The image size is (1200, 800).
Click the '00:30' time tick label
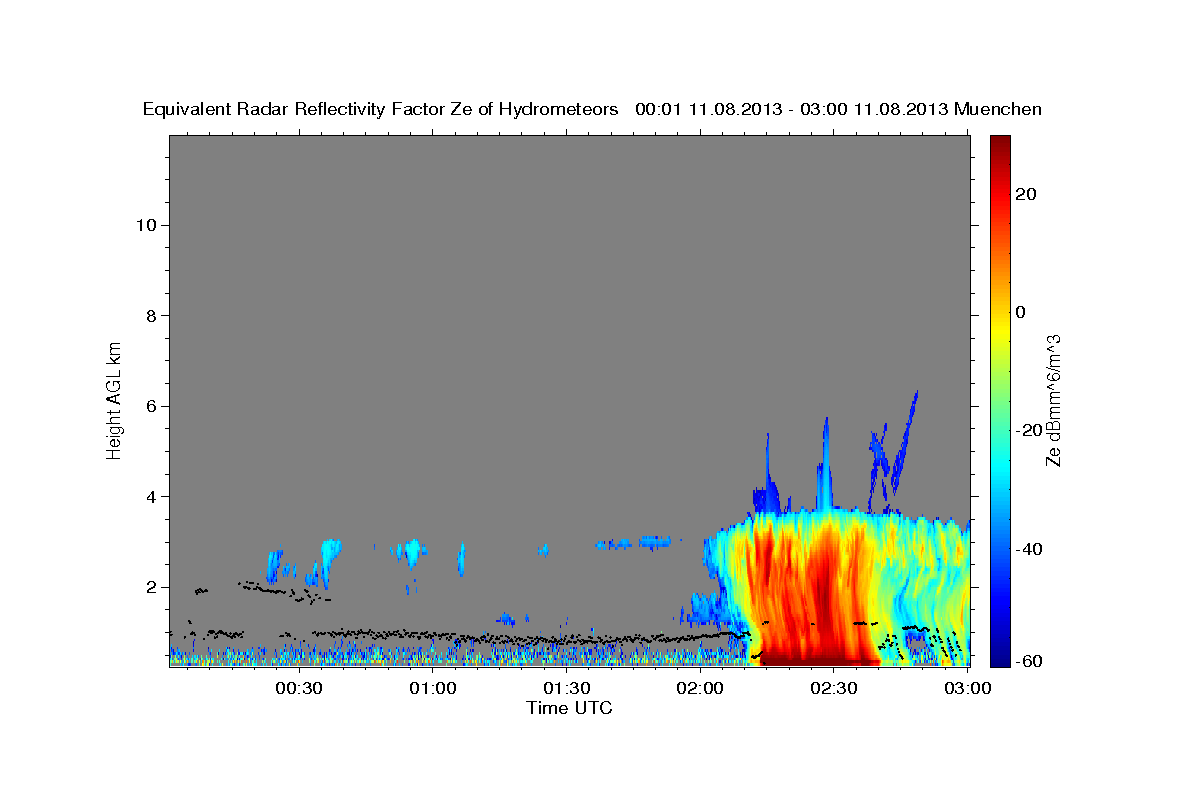298,688
